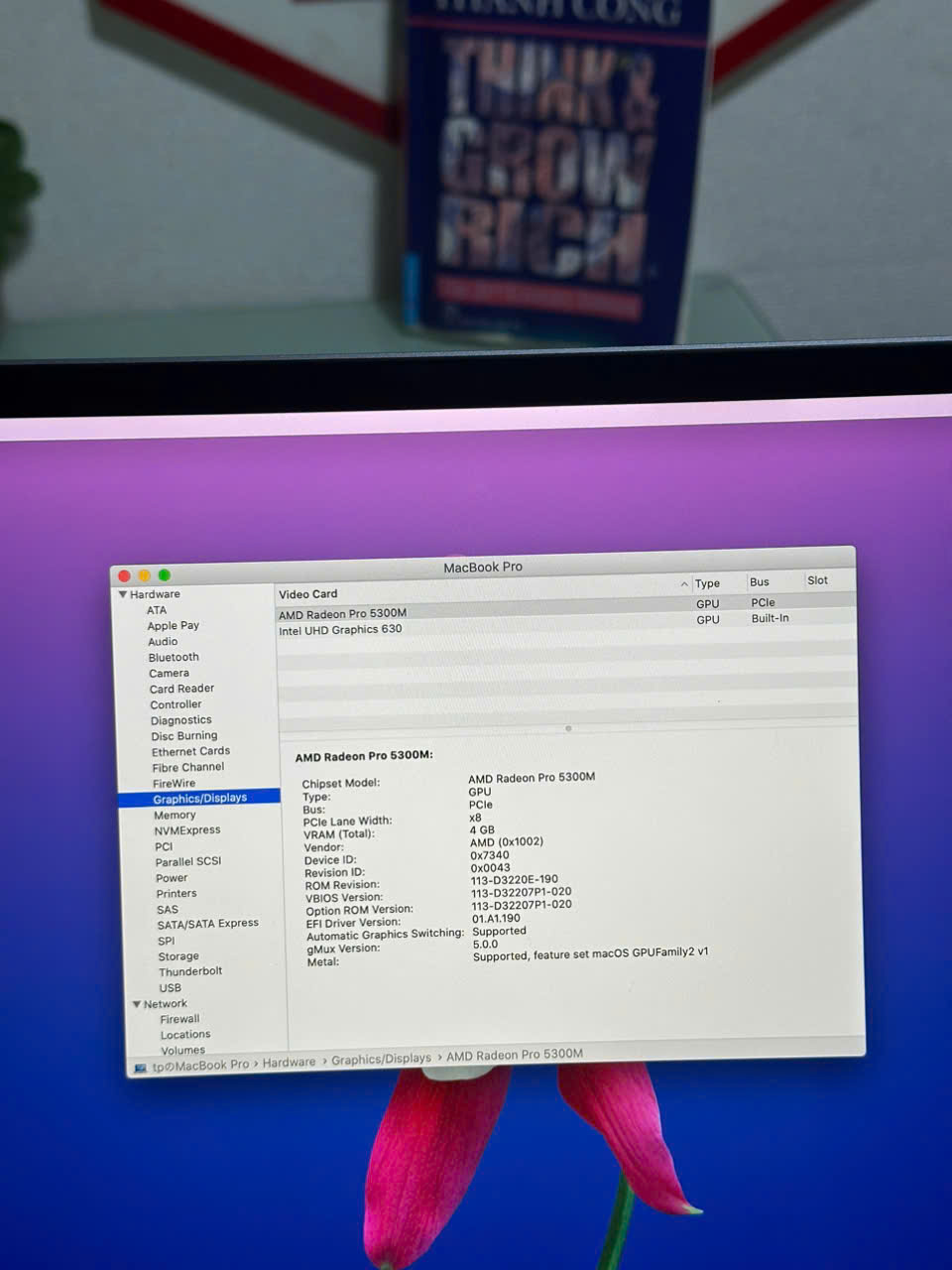Open Firewall under Network
Image resolution: width=952 pixels, height=1270 pixels.
[179, 1019]
